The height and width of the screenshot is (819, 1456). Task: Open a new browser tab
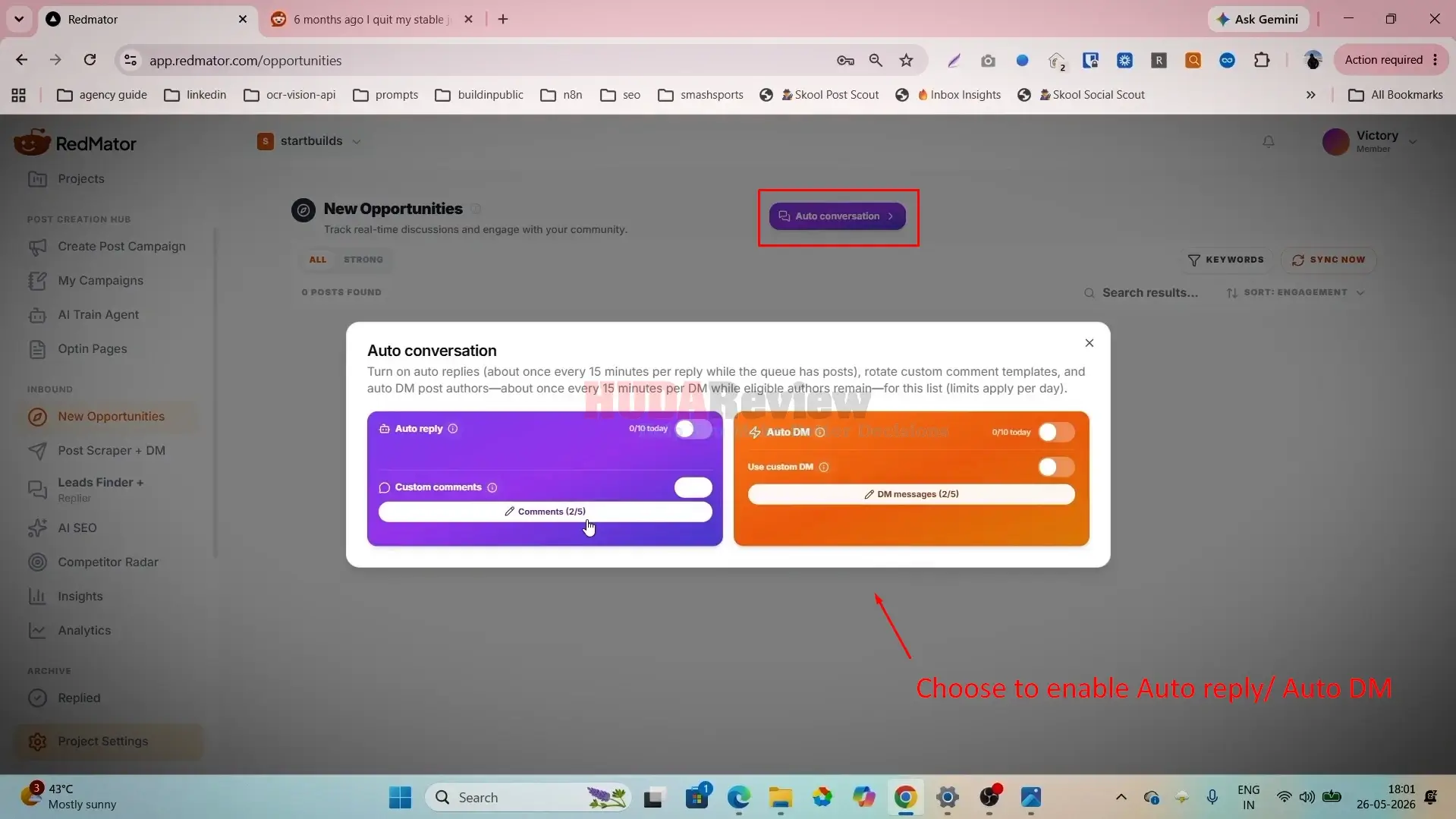503,19
